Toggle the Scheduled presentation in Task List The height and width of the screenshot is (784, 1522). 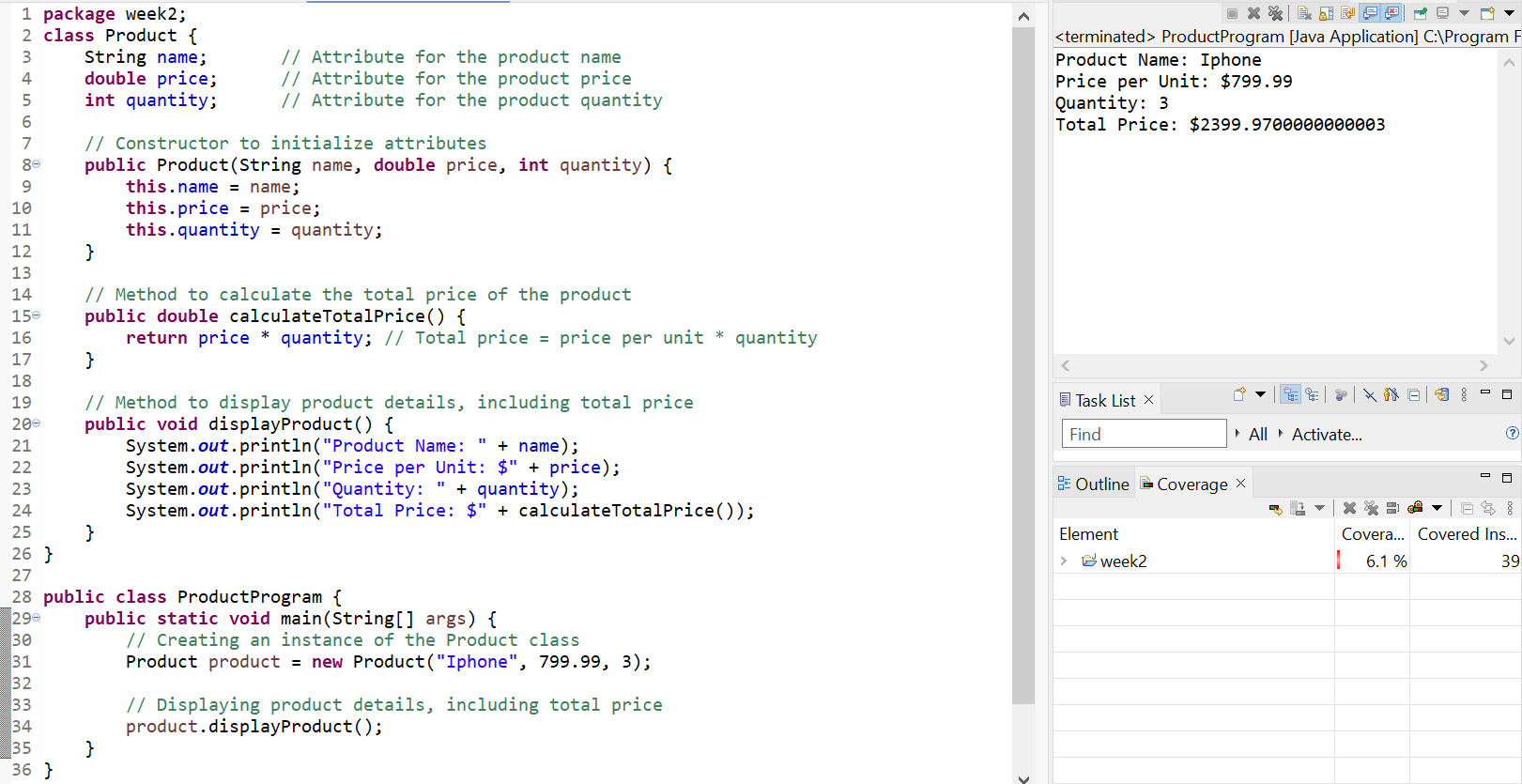1312,394
